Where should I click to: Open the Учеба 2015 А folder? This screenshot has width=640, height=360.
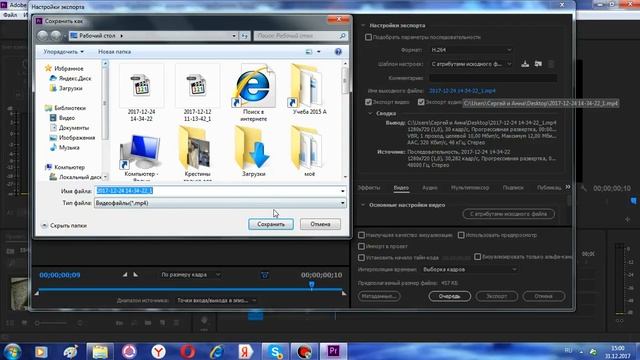[309, 90]
